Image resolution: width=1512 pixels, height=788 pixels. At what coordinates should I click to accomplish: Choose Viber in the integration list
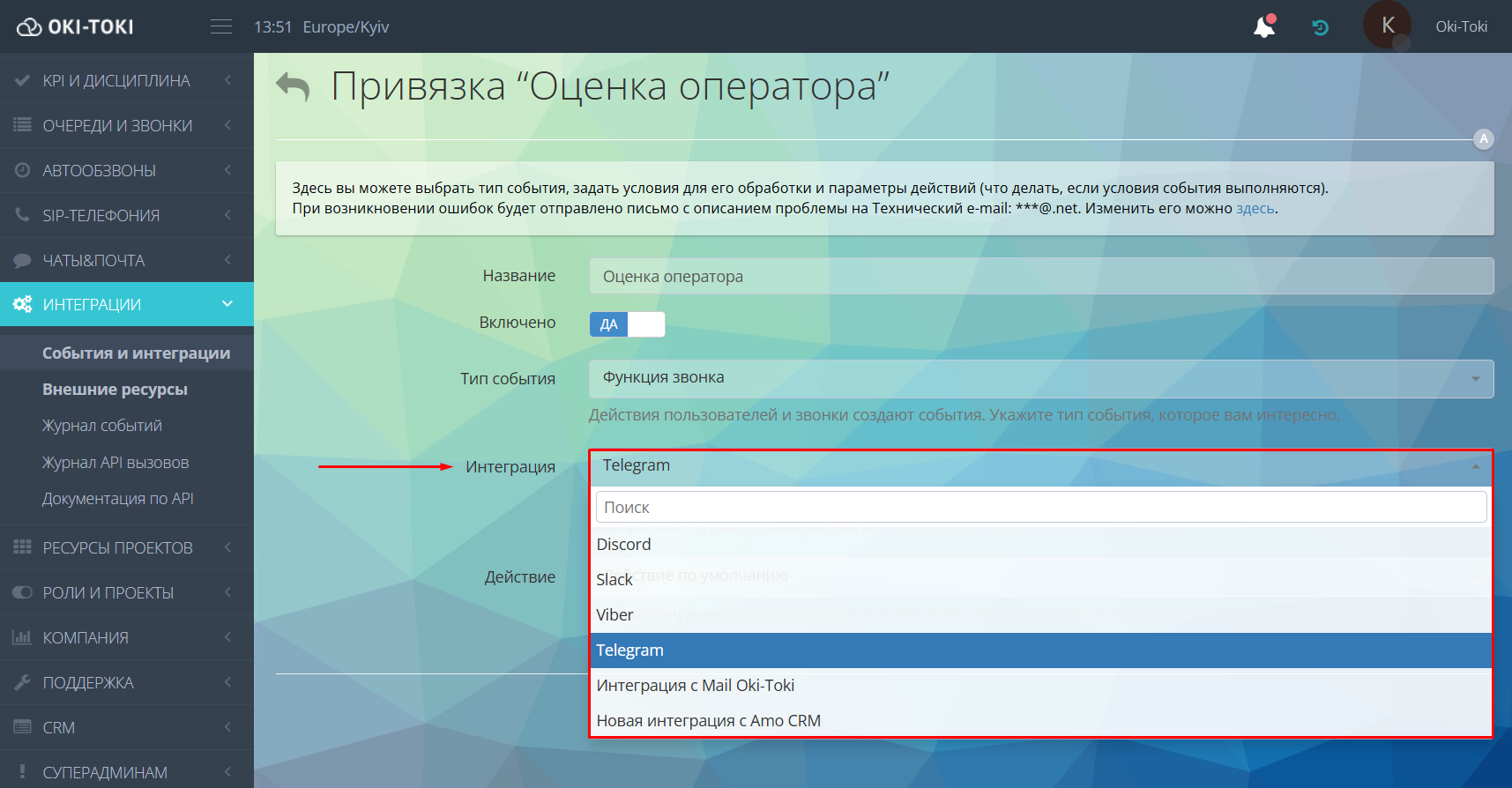[1041, 615]
